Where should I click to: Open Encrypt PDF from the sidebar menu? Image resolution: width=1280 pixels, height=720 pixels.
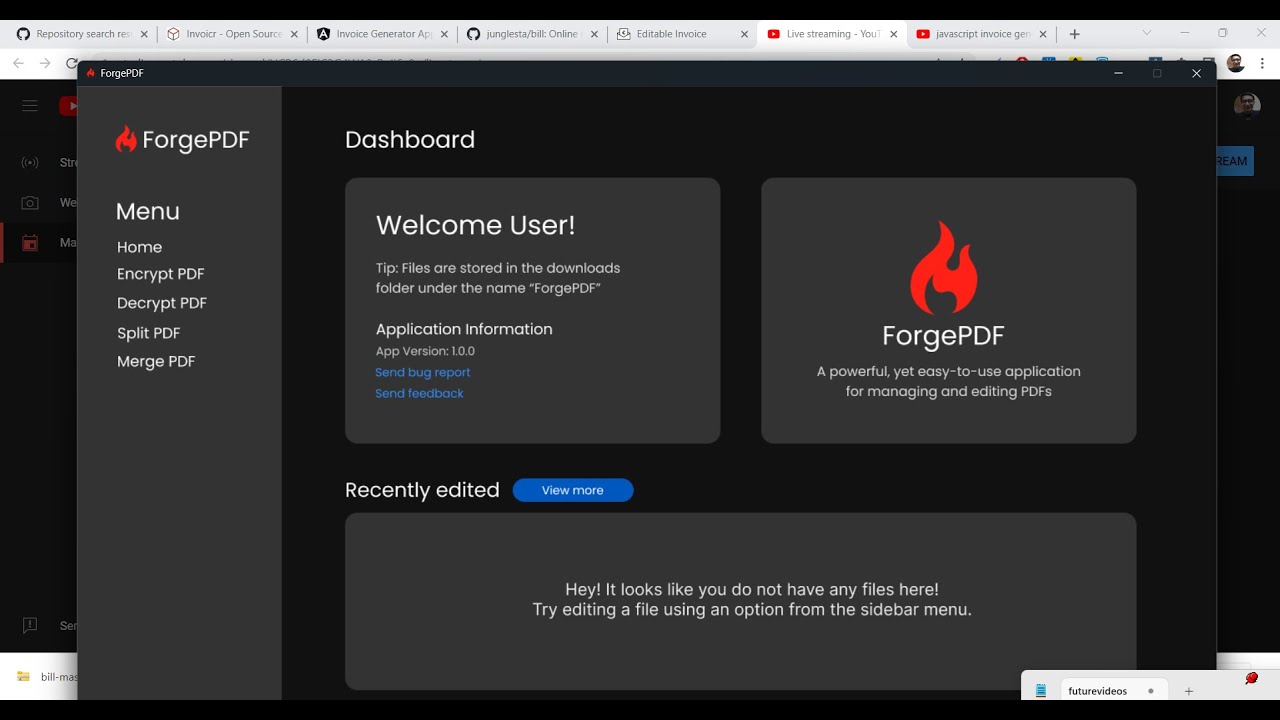[160, 274]
